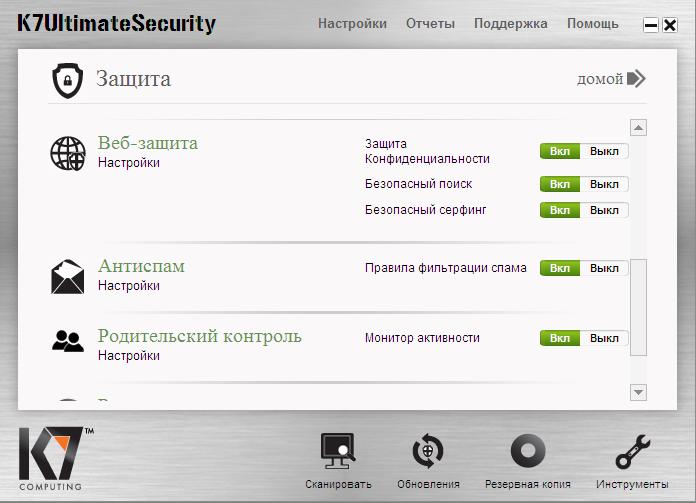Viewport: 696px width, 503px height.
Task: Click the scrollbar up arrow
Action: click(638, 128)
